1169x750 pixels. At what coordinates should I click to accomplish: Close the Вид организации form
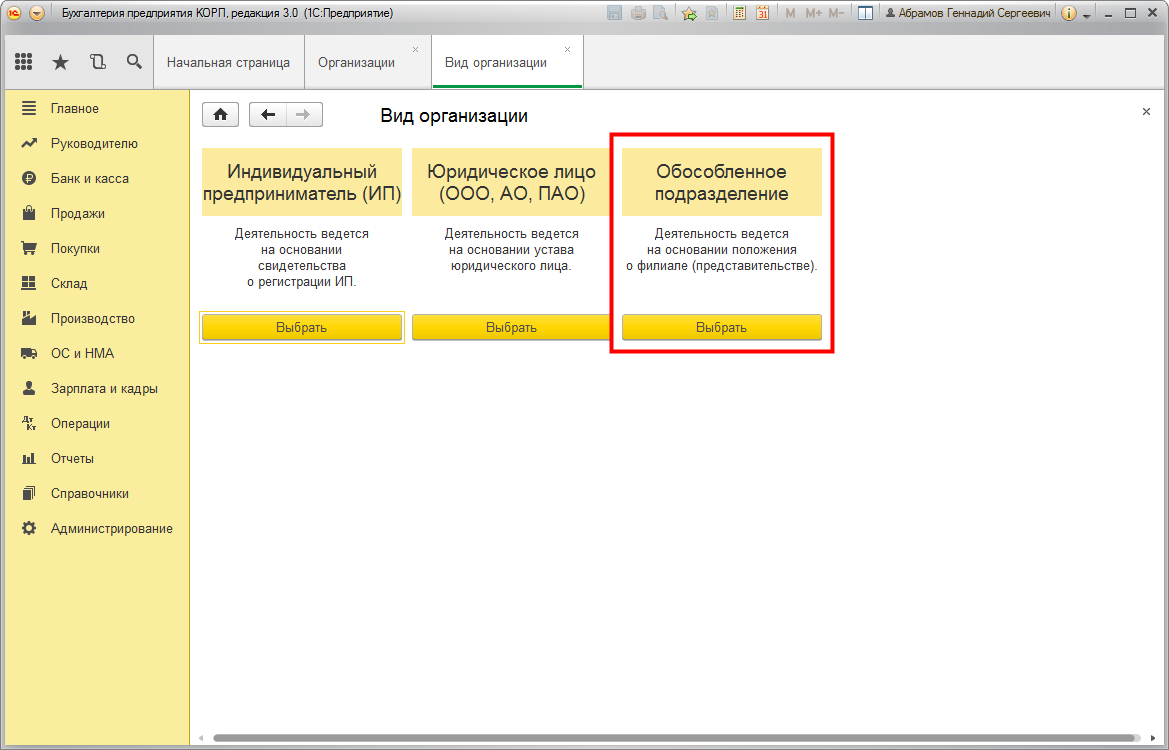(x=1147, y=112)
